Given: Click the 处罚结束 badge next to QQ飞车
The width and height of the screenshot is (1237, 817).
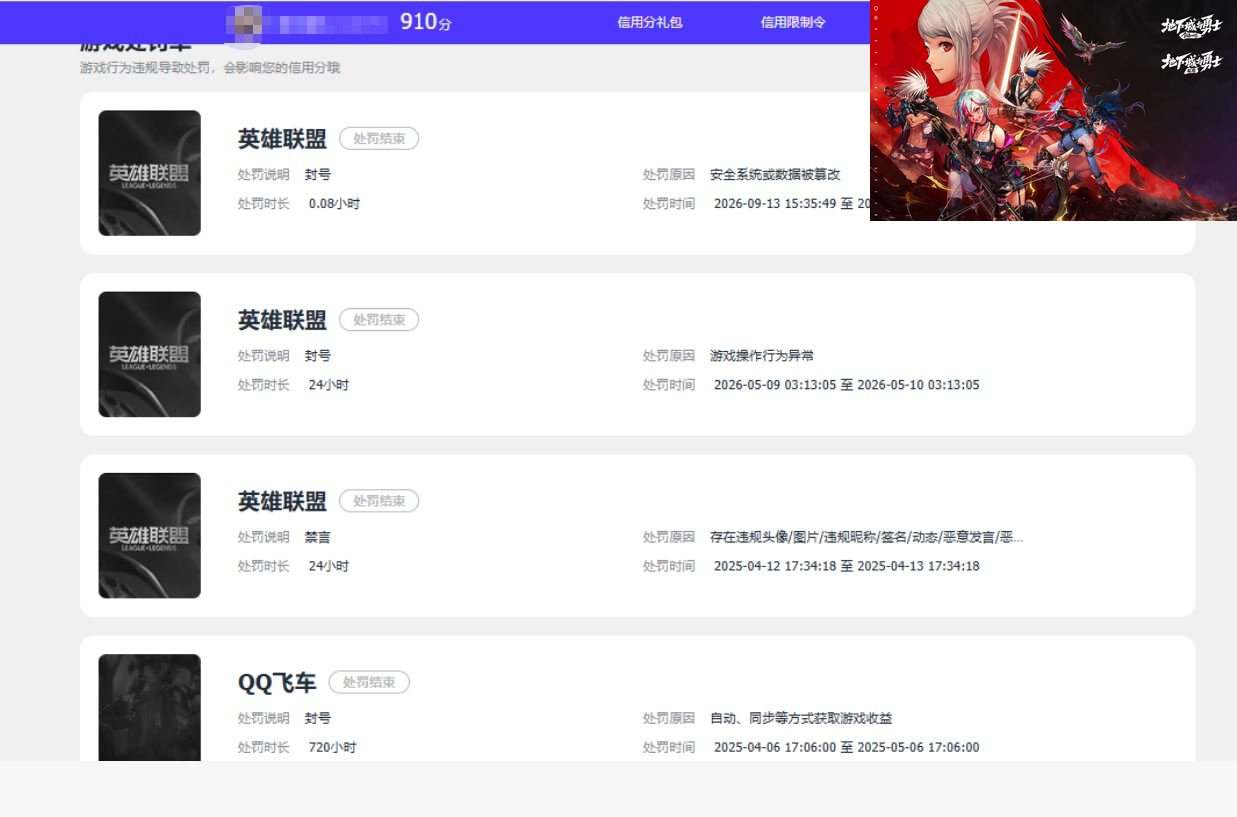Looking at the screenshot, I should 369,682.
